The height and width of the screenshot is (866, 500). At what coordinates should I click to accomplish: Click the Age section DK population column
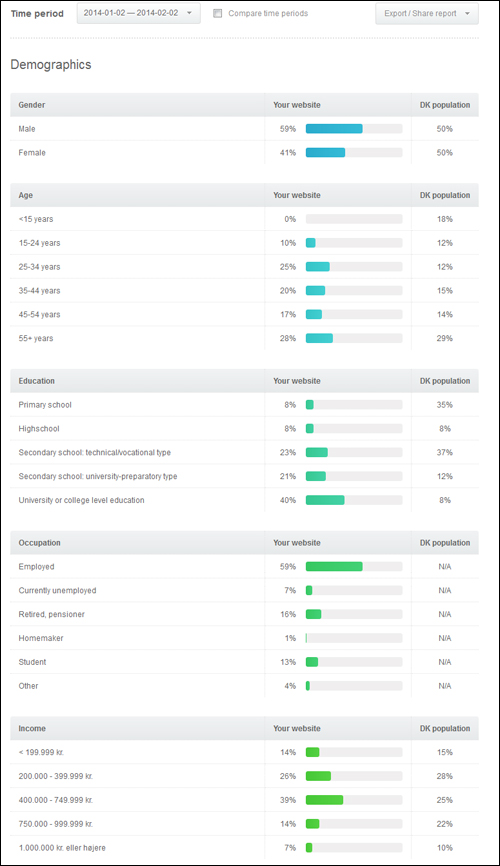click(x=445, y=196)
